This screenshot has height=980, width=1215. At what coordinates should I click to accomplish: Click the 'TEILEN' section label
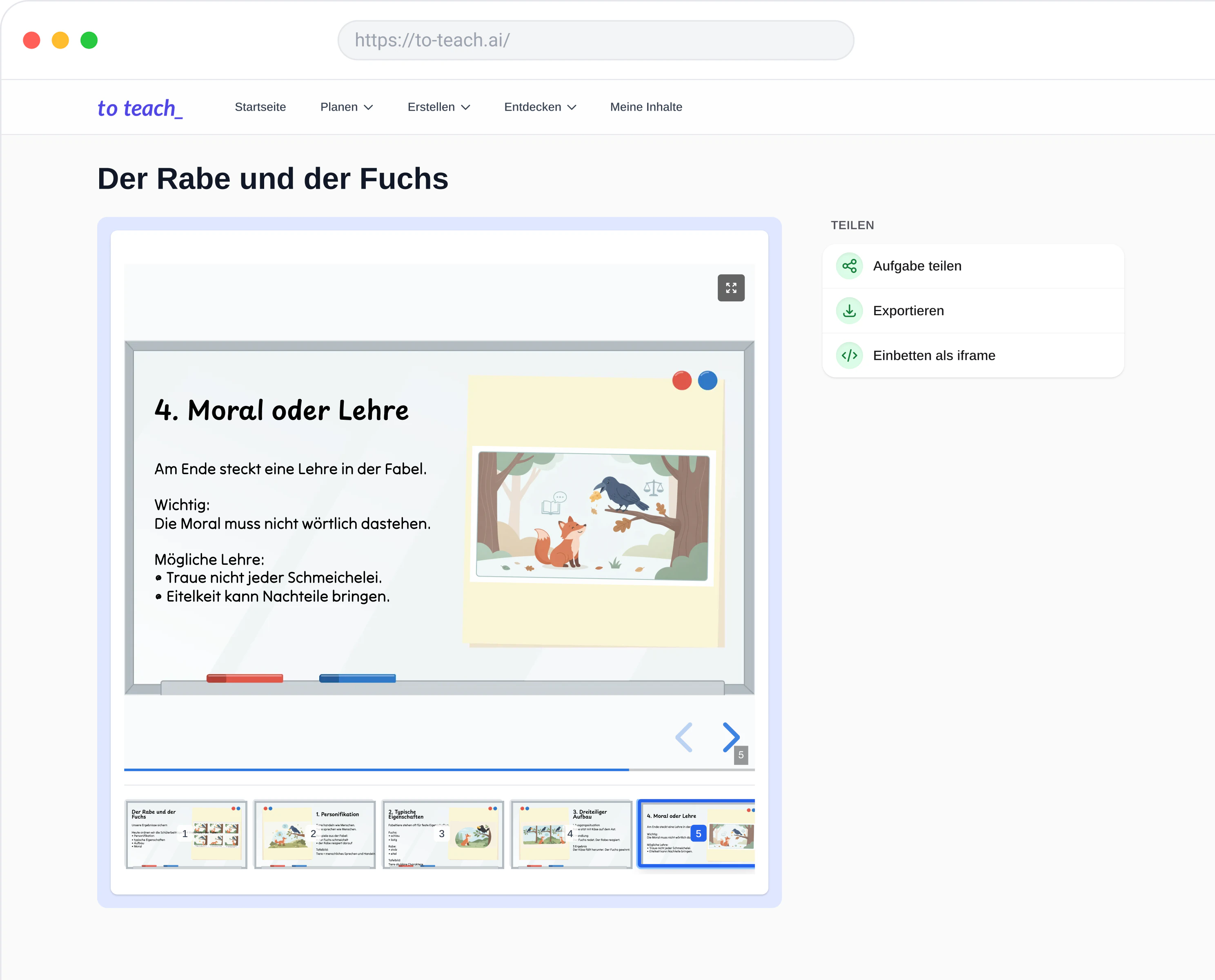[x=852, y=225]
